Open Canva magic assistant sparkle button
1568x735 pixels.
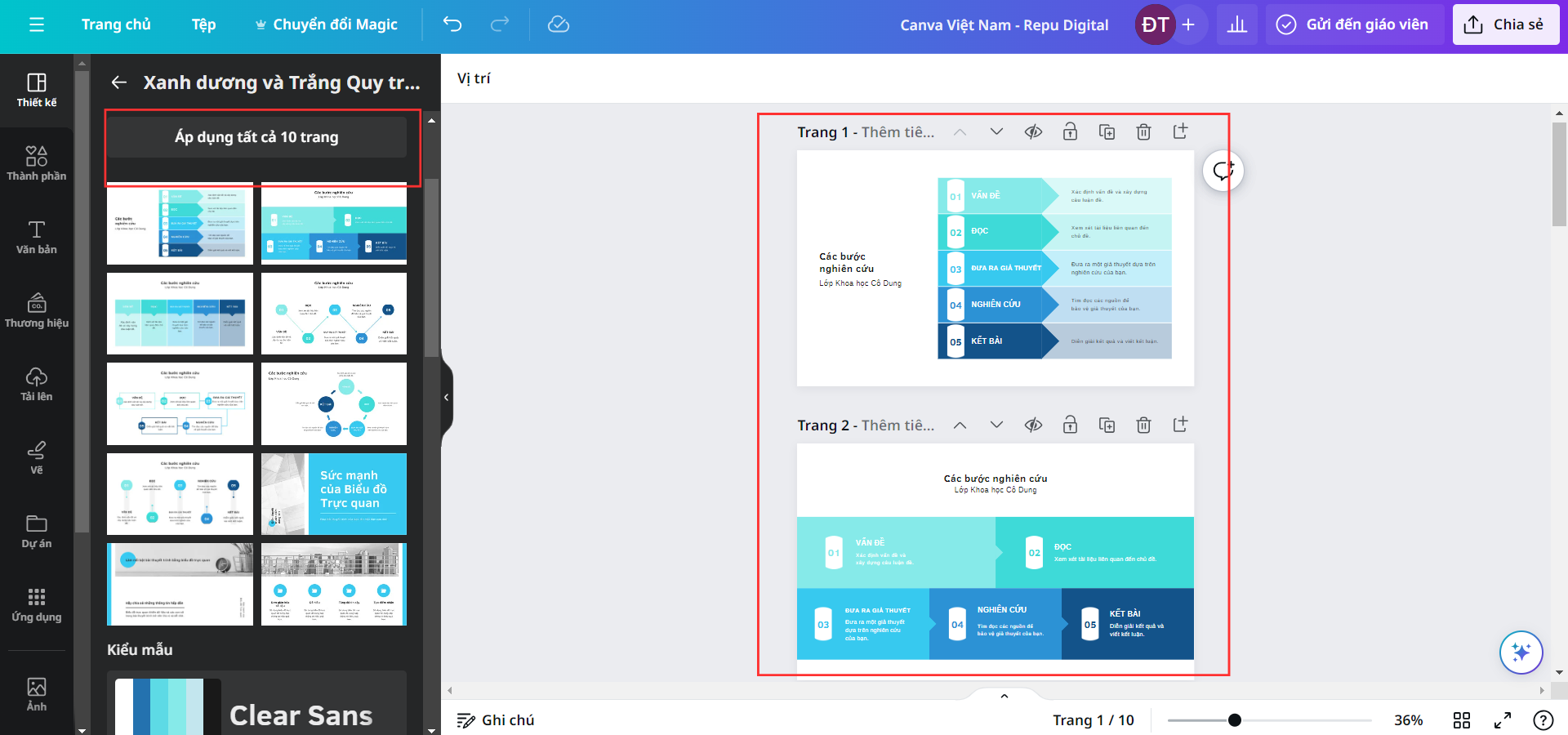pos(1521,652)
